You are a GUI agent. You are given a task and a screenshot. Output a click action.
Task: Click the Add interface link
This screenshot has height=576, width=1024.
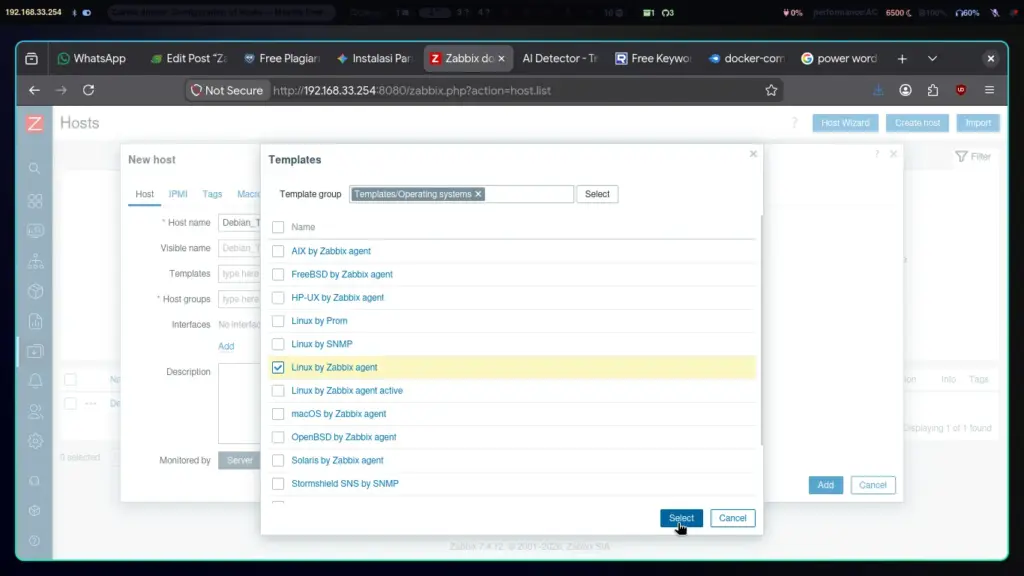[x=226, y=346]
